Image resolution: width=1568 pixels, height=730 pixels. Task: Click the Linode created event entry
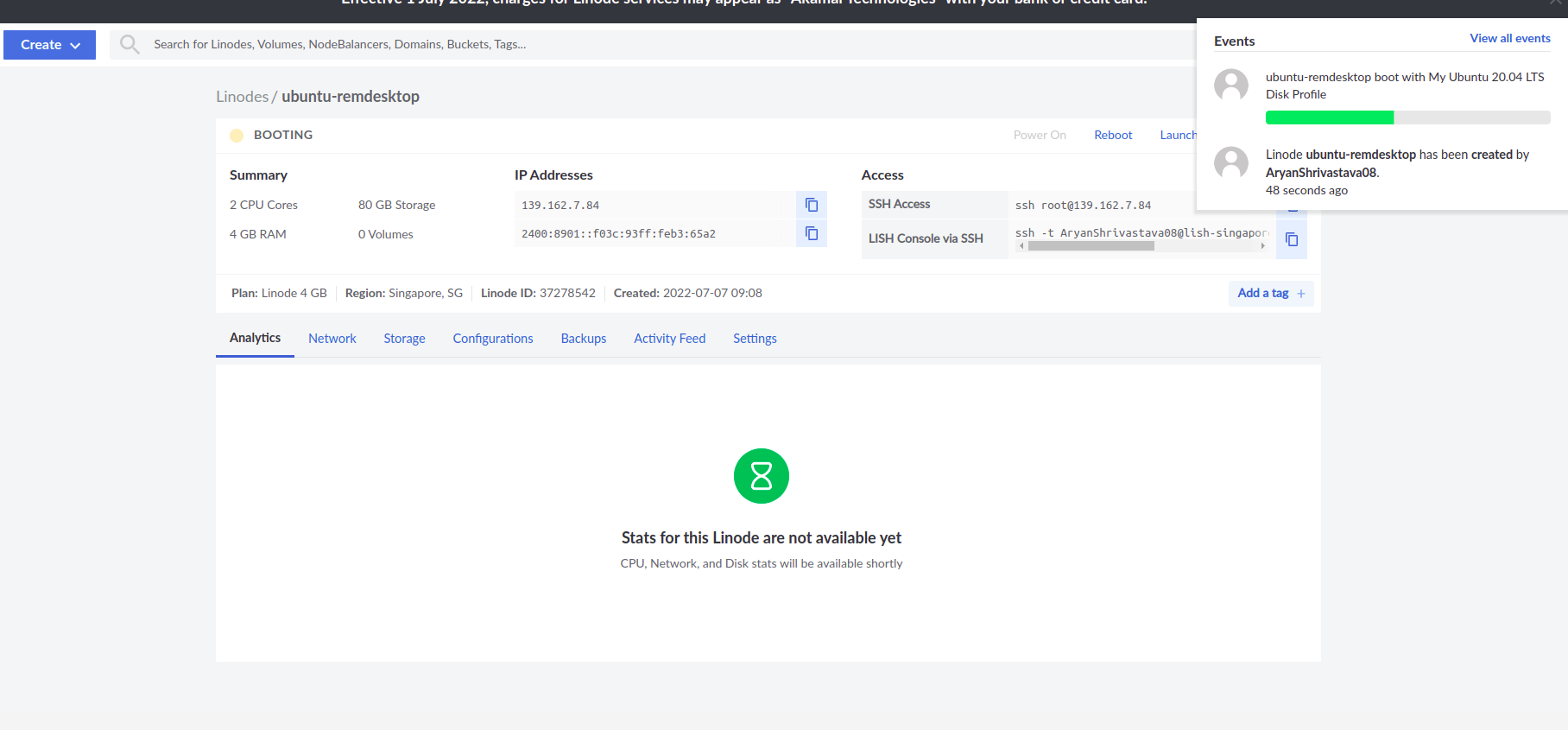(1381, 172)
